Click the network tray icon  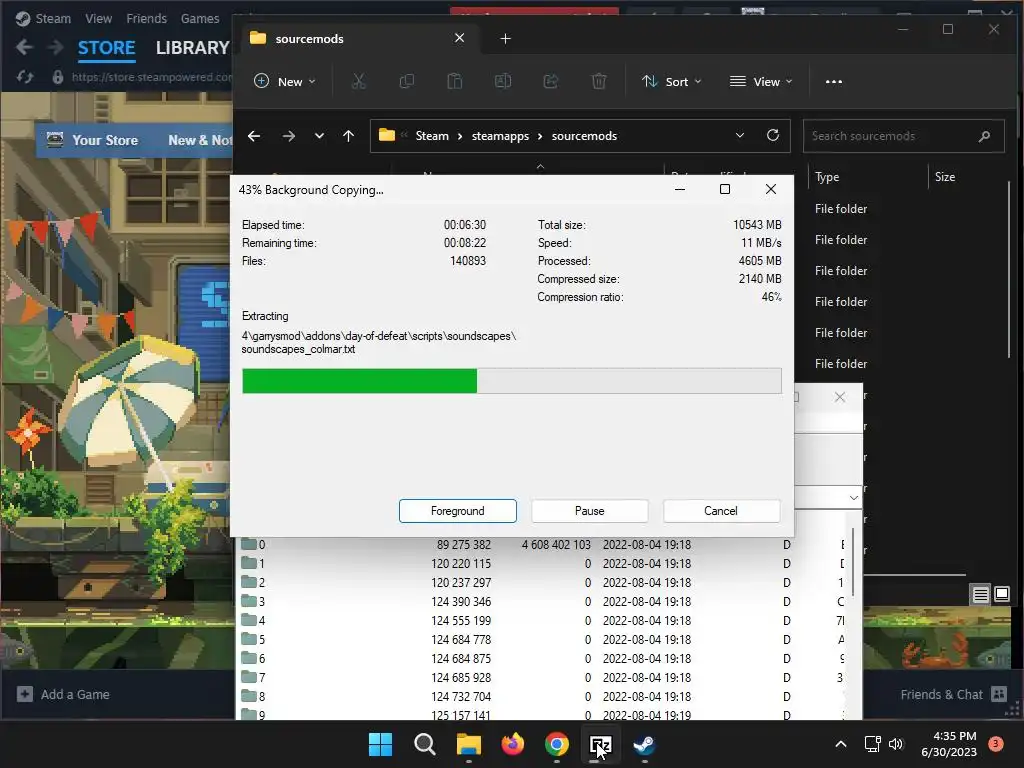[x=872, y=744]
